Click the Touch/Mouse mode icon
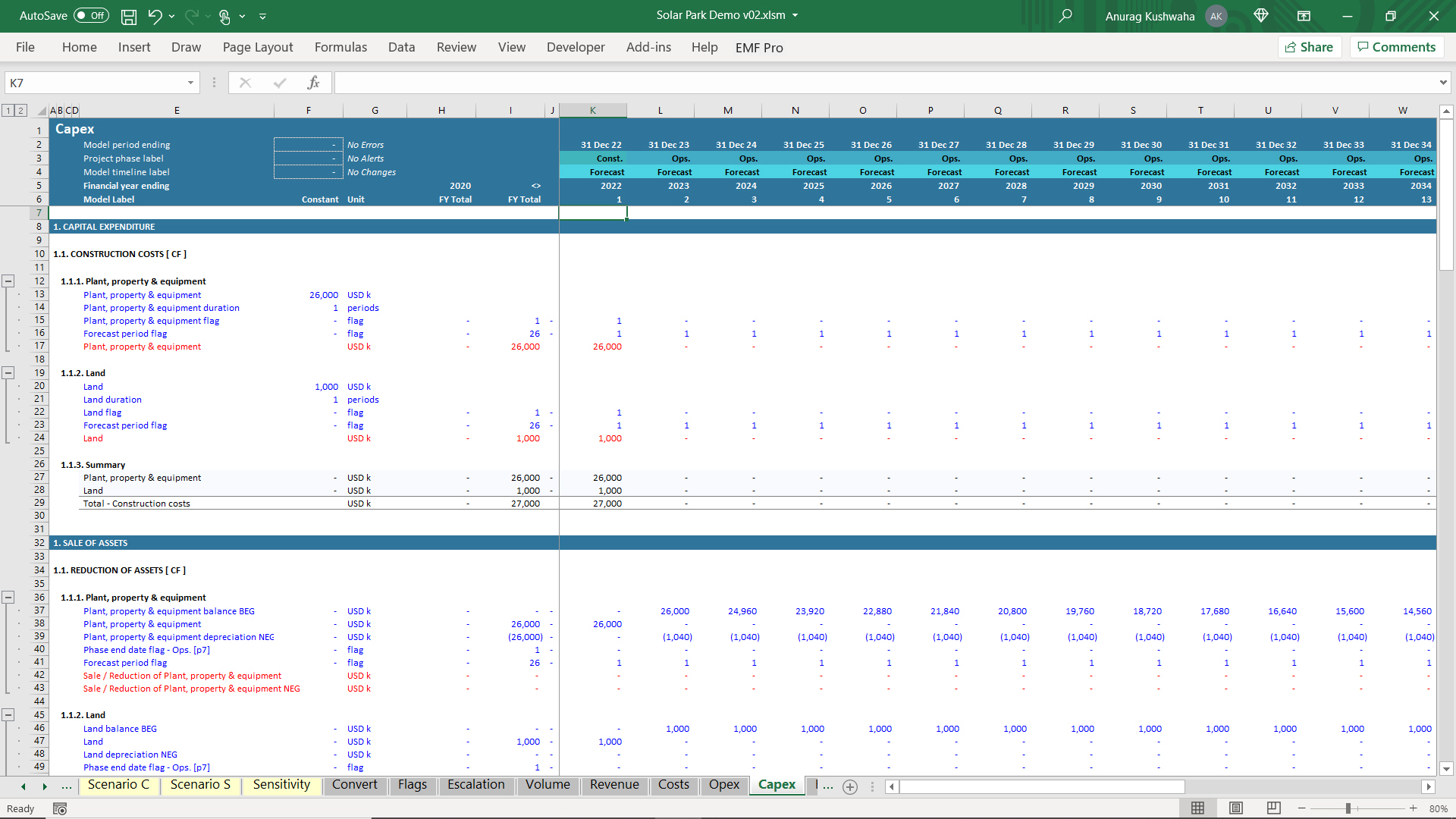This screenshot has height=819, width=1456. coord(224,16)
